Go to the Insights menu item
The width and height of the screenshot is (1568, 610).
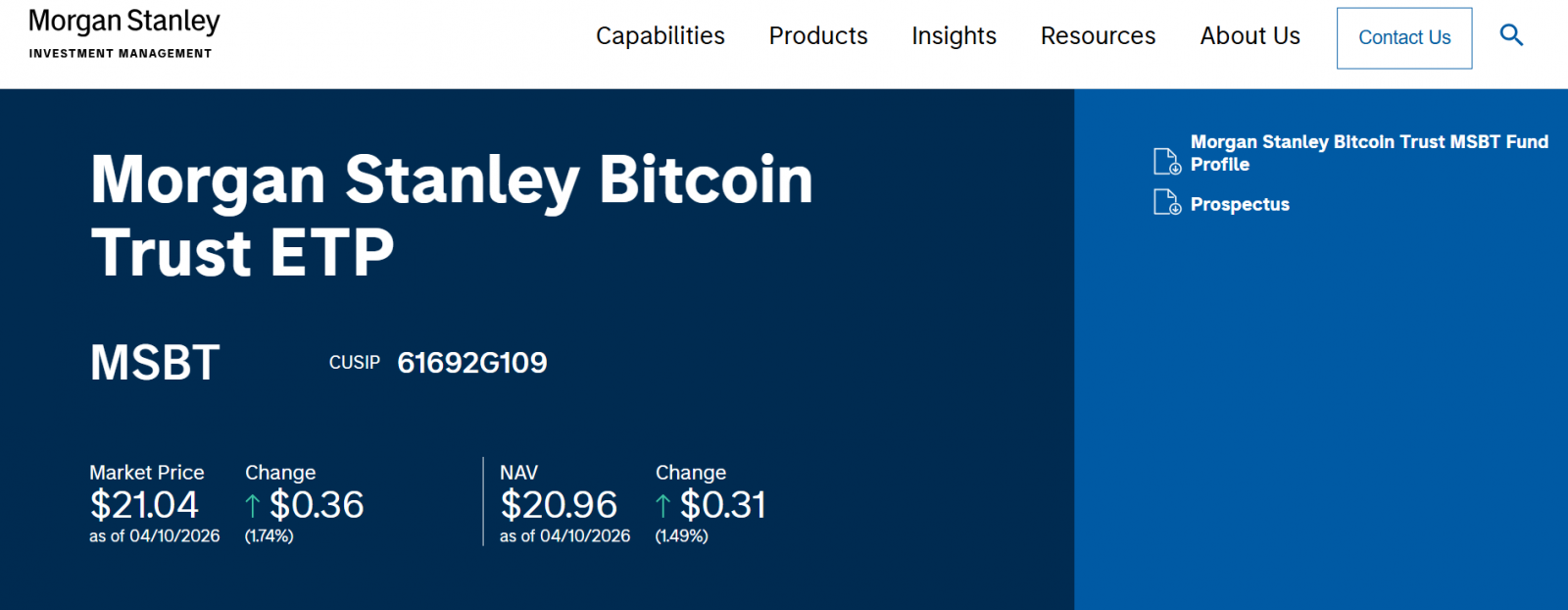[954, 36]
